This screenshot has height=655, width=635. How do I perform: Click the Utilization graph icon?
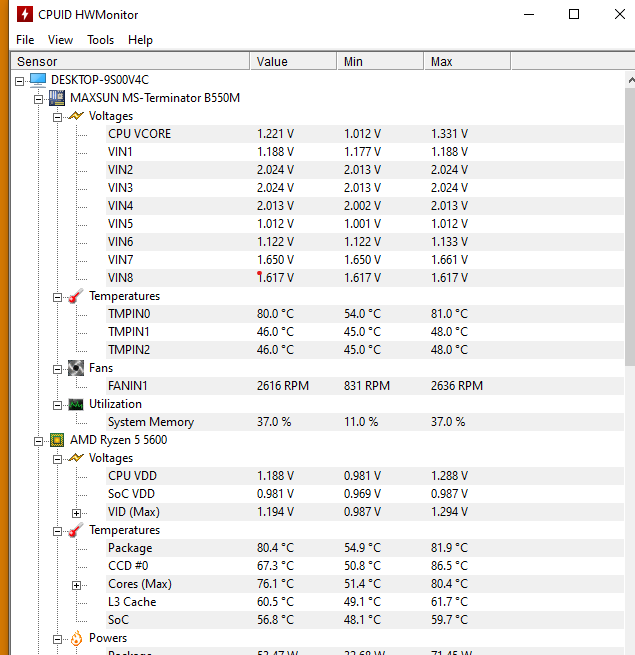tap(76, 404)
